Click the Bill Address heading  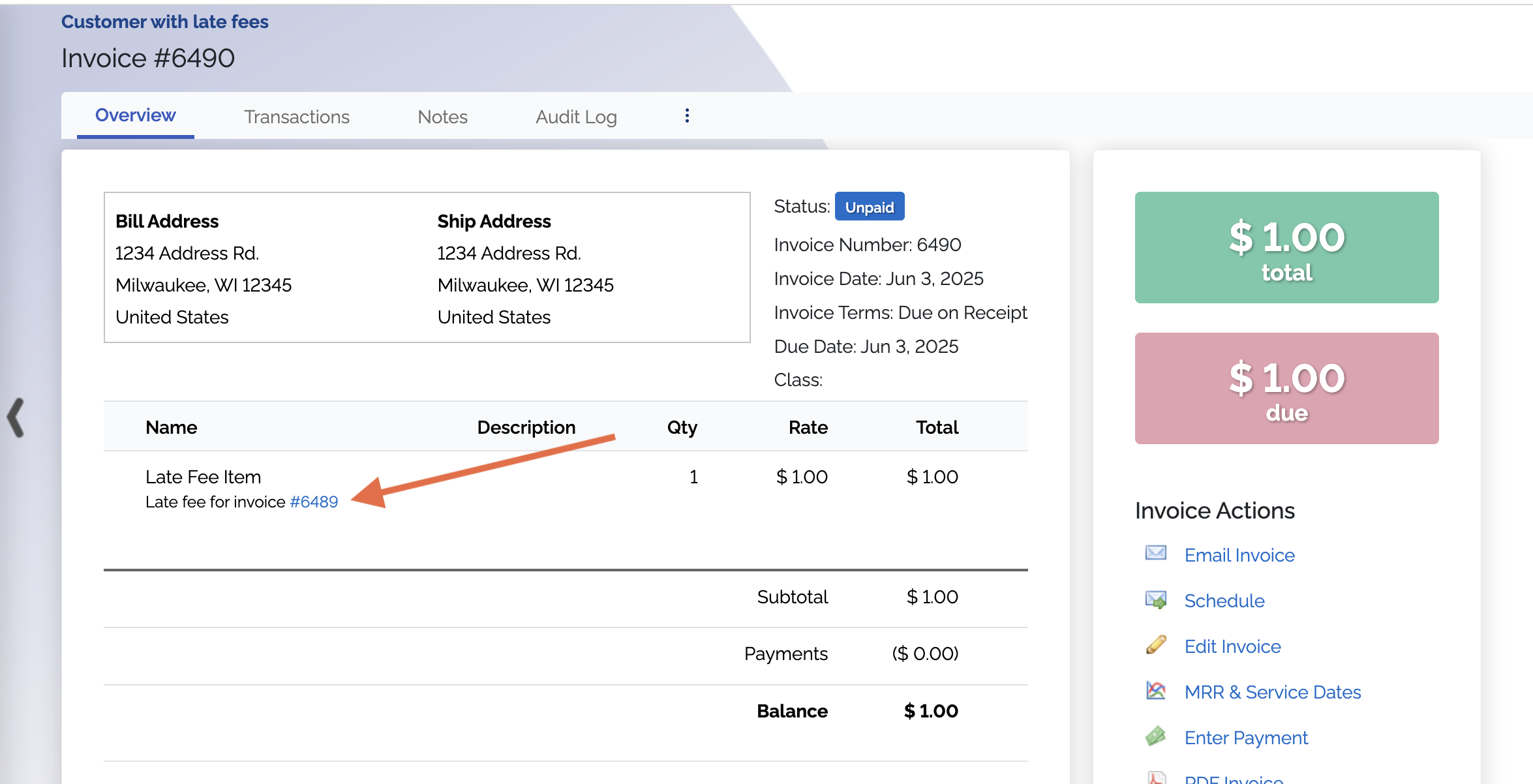point(167,221)
